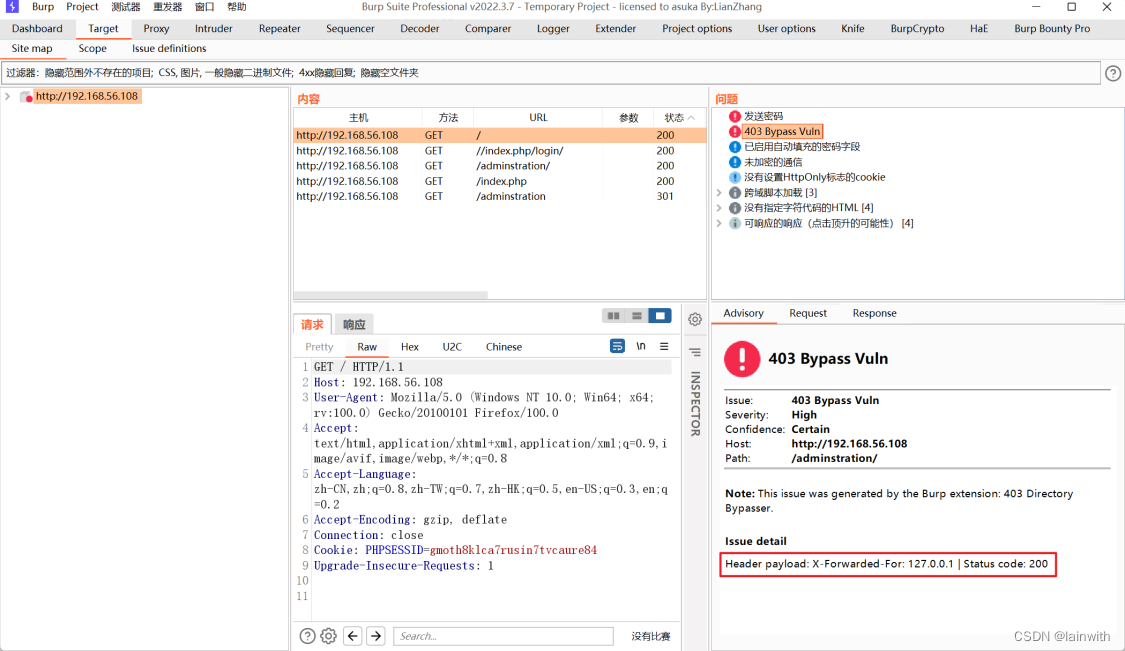Toggle message word-wrap blue icon

pyautogui.click(x=617, y=346)
